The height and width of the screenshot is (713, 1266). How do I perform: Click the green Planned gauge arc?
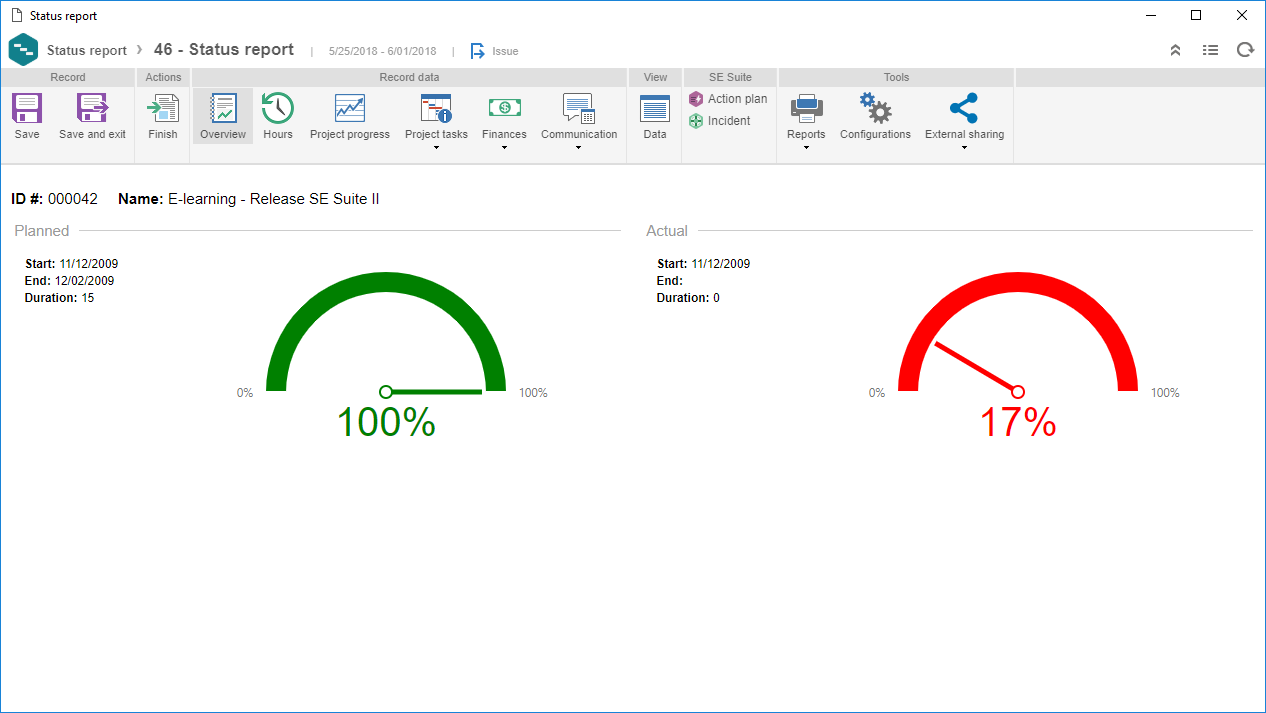386,284
